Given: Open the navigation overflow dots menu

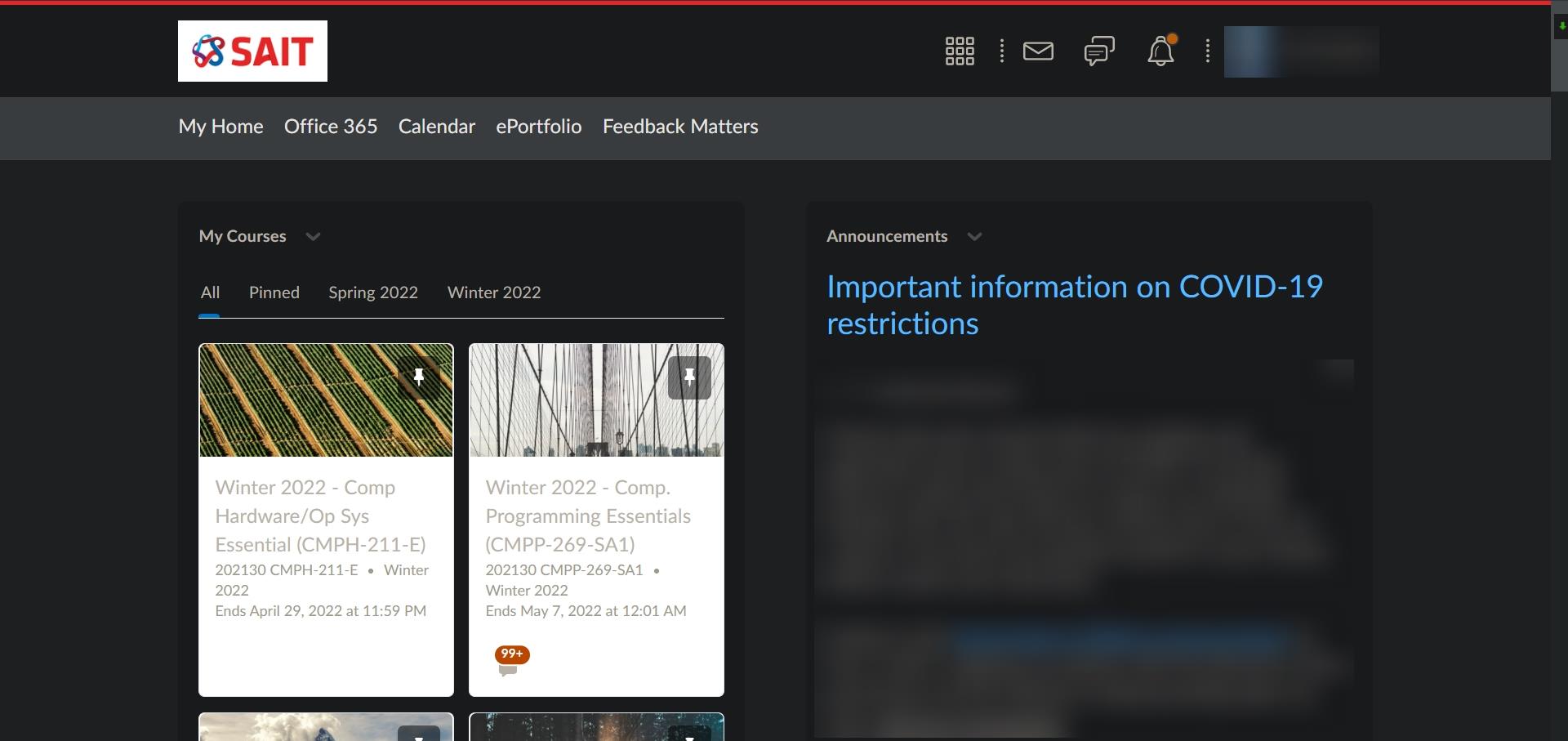Looking at the screenshot, I should (1001, 51).
